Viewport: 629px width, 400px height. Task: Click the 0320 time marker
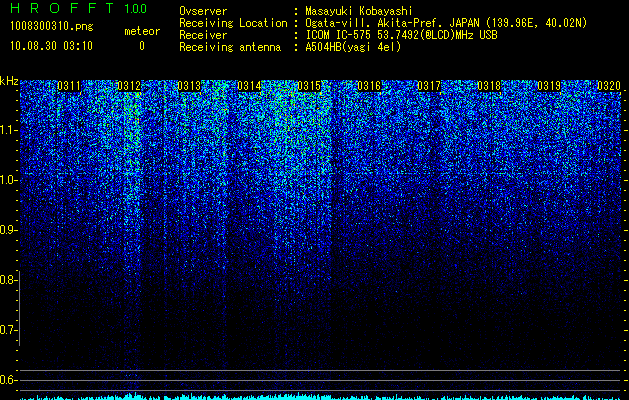click(x=609, y=86)
